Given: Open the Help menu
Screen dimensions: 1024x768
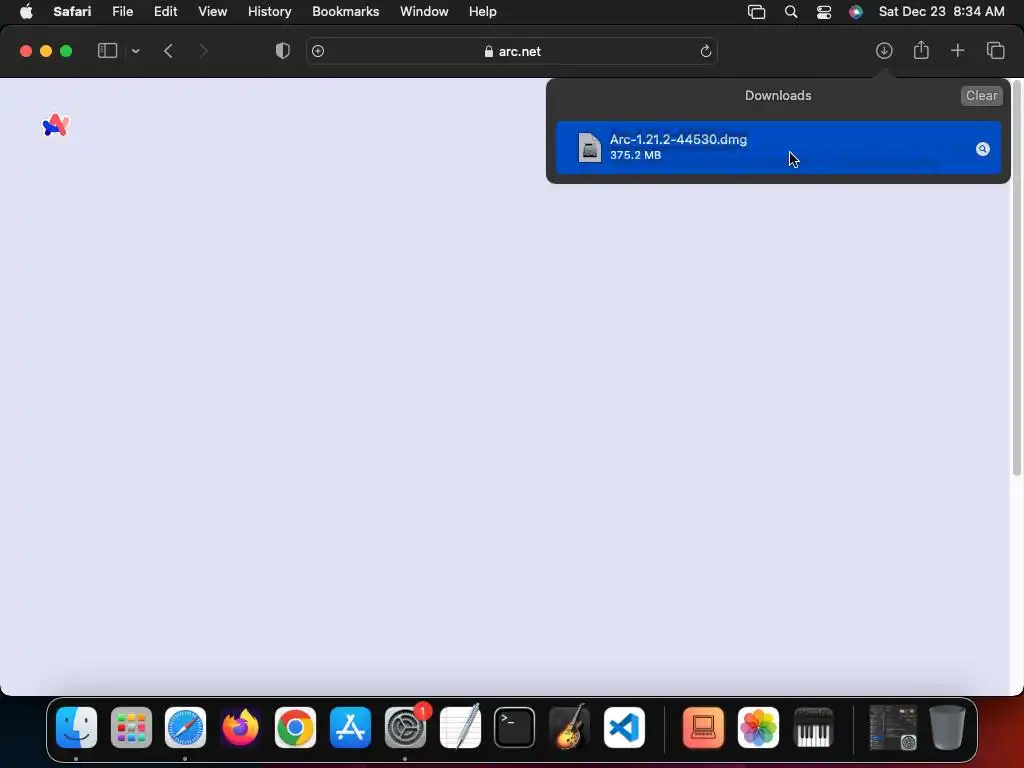Looking at the screenshot, I should pos(483,12).
